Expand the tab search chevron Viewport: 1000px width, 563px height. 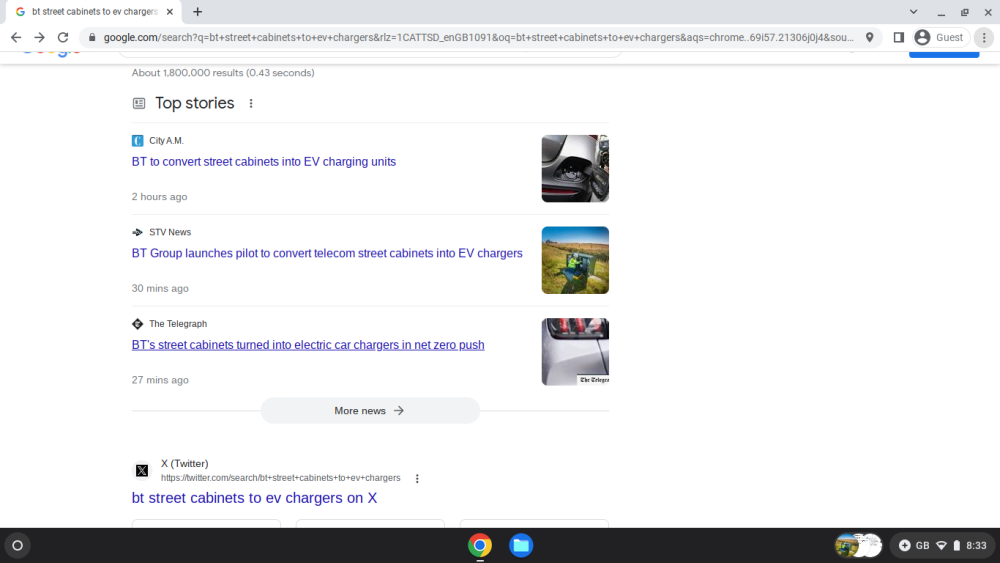coord(913,11)
